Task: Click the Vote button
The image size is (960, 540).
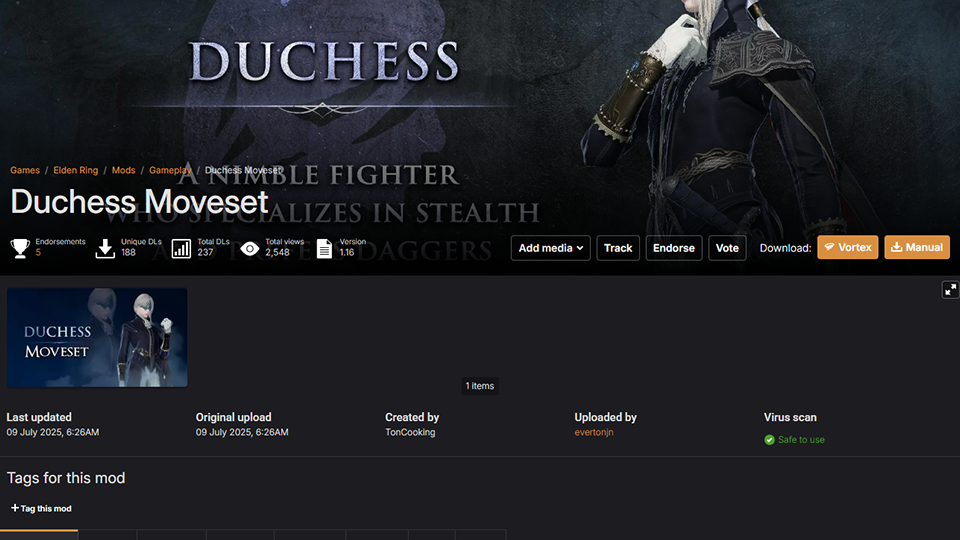Action: tap(727, 248)
